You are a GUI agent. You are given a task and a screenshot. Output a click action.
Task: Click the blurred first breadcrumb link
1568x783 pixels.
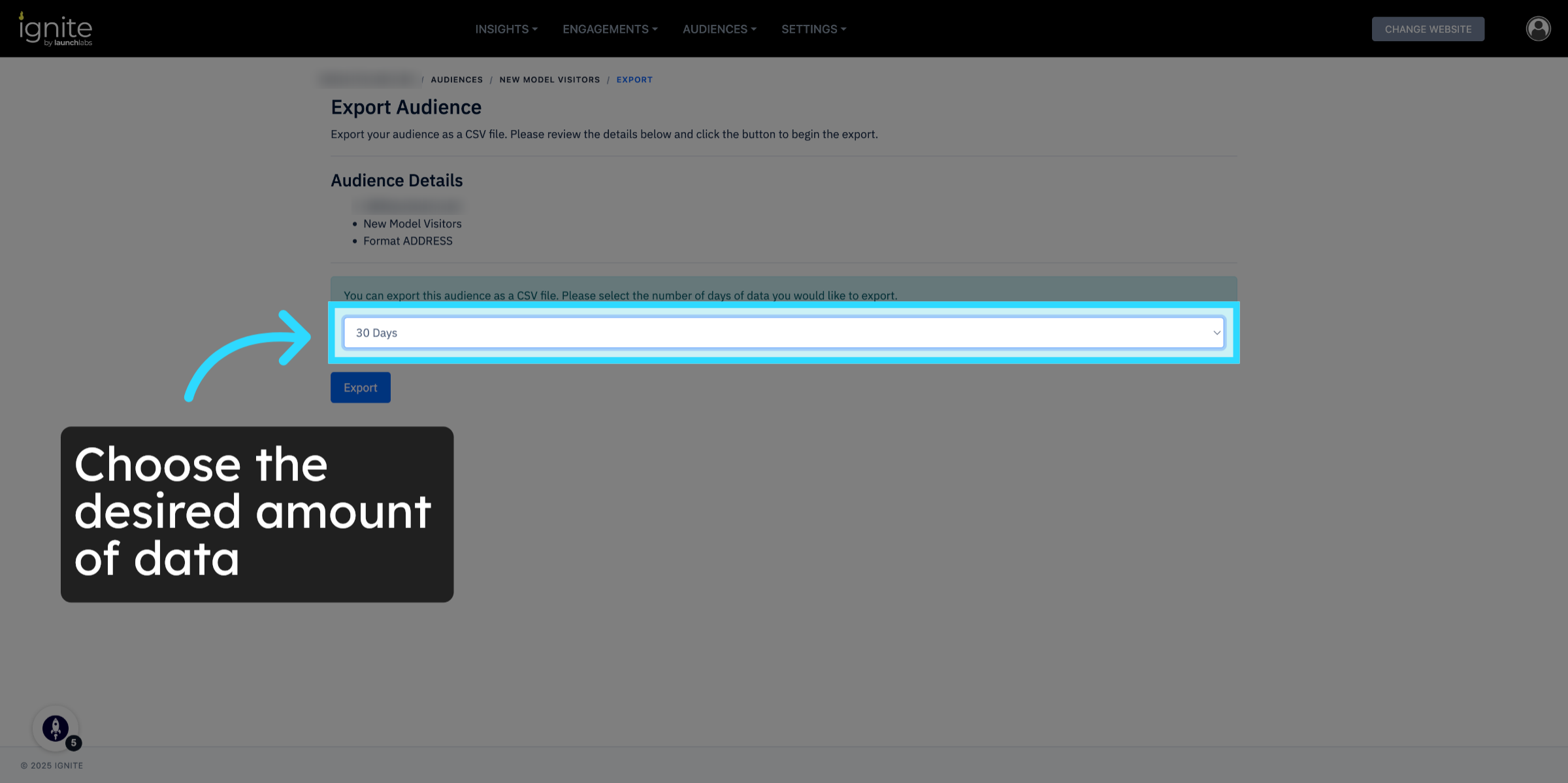coord(368,80)
